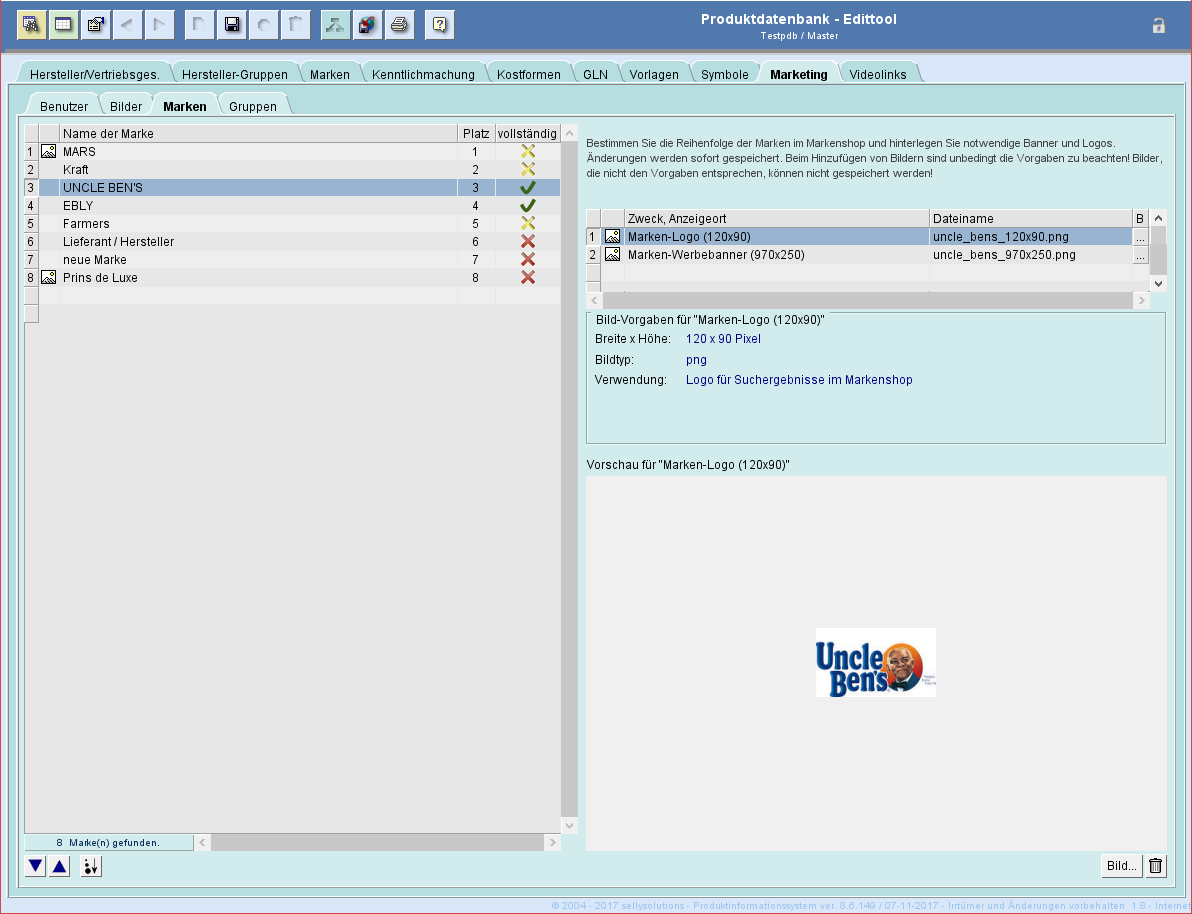This screenshot has height=914, width=1192.
Task: Click image icon beside Prins de Luxe
Action: [x=49, y=278]
